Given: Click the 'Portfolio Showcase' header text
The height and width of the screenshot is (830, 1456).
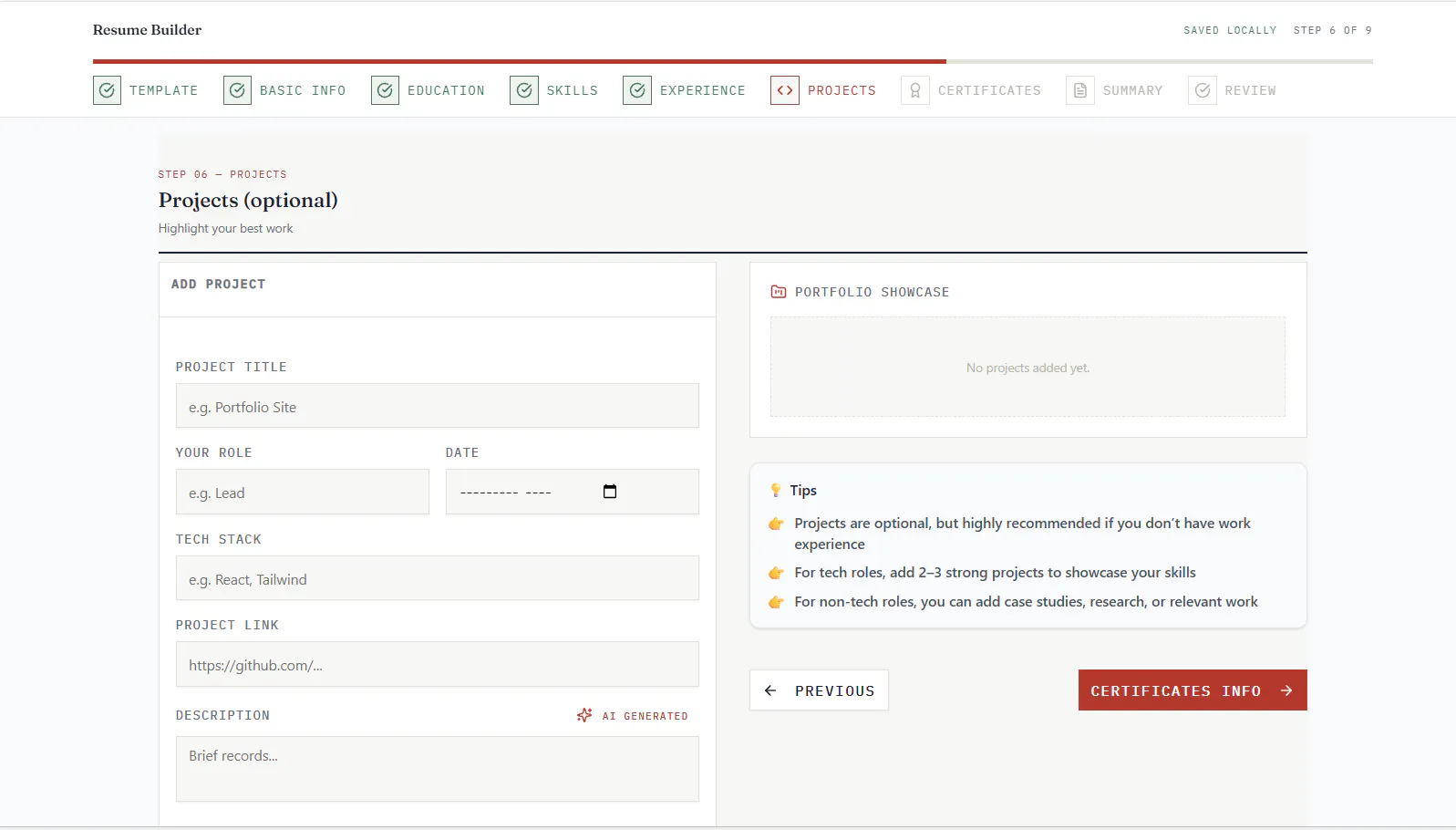Looking at the screenshot, I should 872,292.
